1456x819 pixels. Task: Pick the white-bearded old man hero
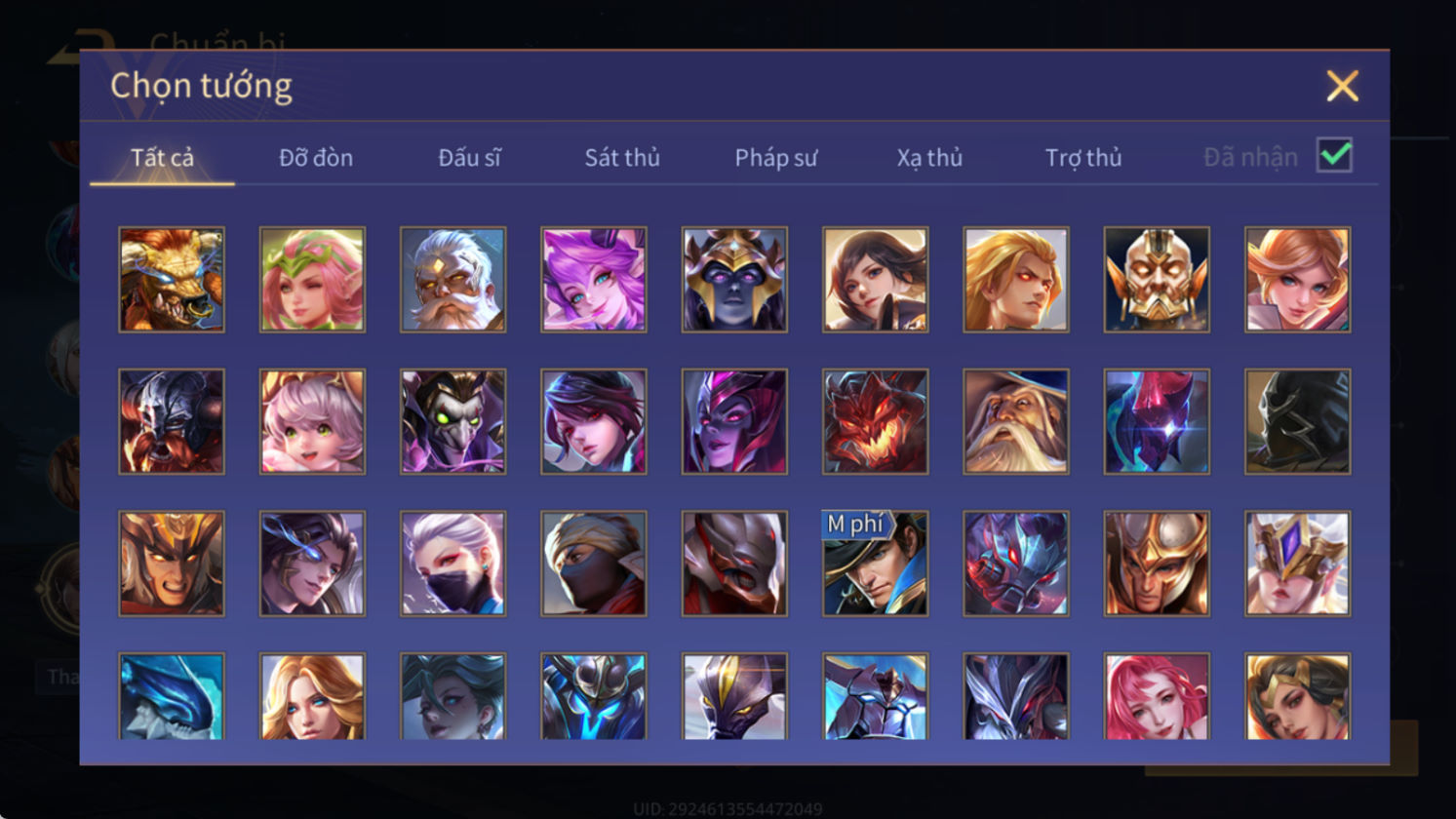(x=453, y=280)
